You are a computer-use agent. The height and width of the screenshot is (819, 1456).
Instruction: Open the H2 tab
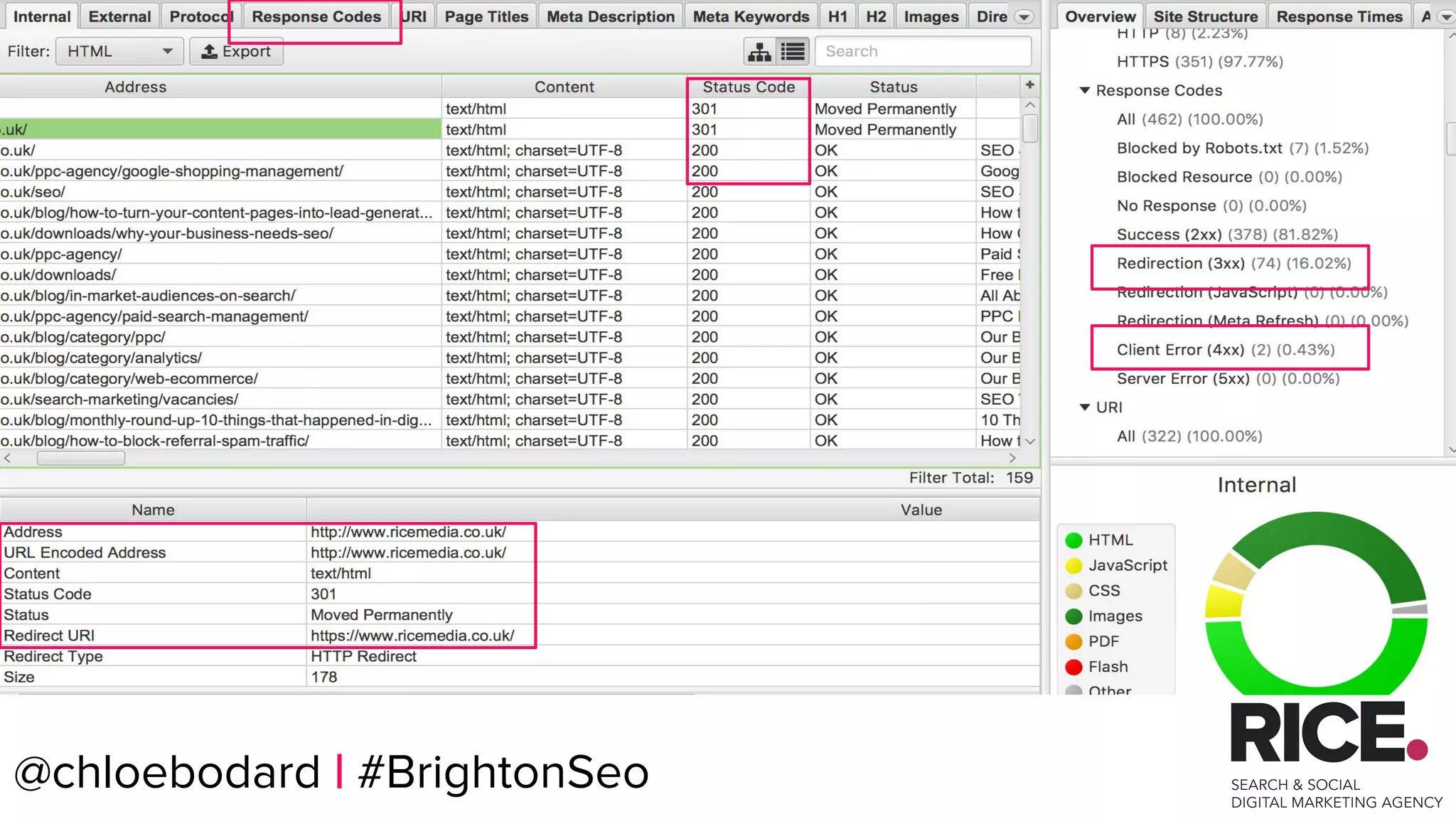click(x=876, y=16)
